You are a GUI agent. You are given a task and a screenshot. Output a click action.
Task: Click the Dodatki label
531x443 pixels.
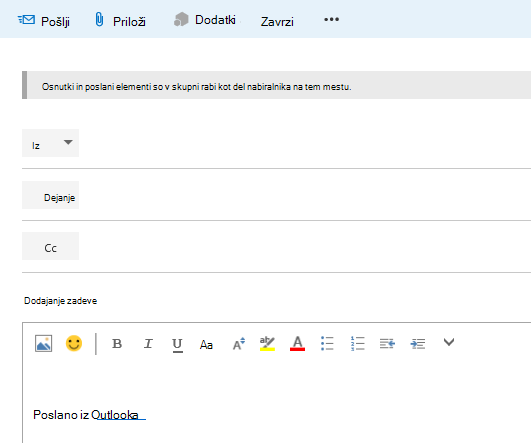click(x=215, y=20)
